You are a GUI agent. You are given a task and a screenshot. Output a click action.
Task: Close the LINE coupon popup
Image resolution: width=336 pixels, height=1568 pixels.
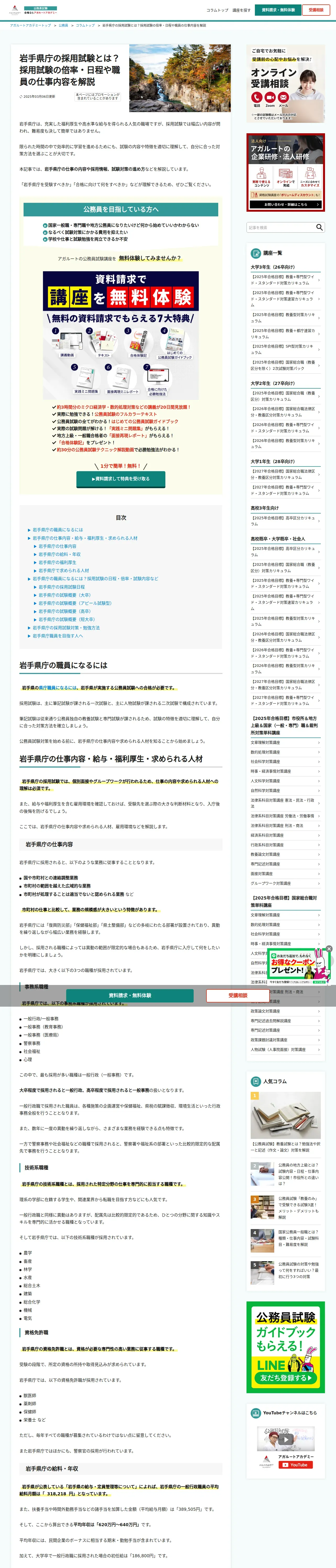tap(329, 948)
